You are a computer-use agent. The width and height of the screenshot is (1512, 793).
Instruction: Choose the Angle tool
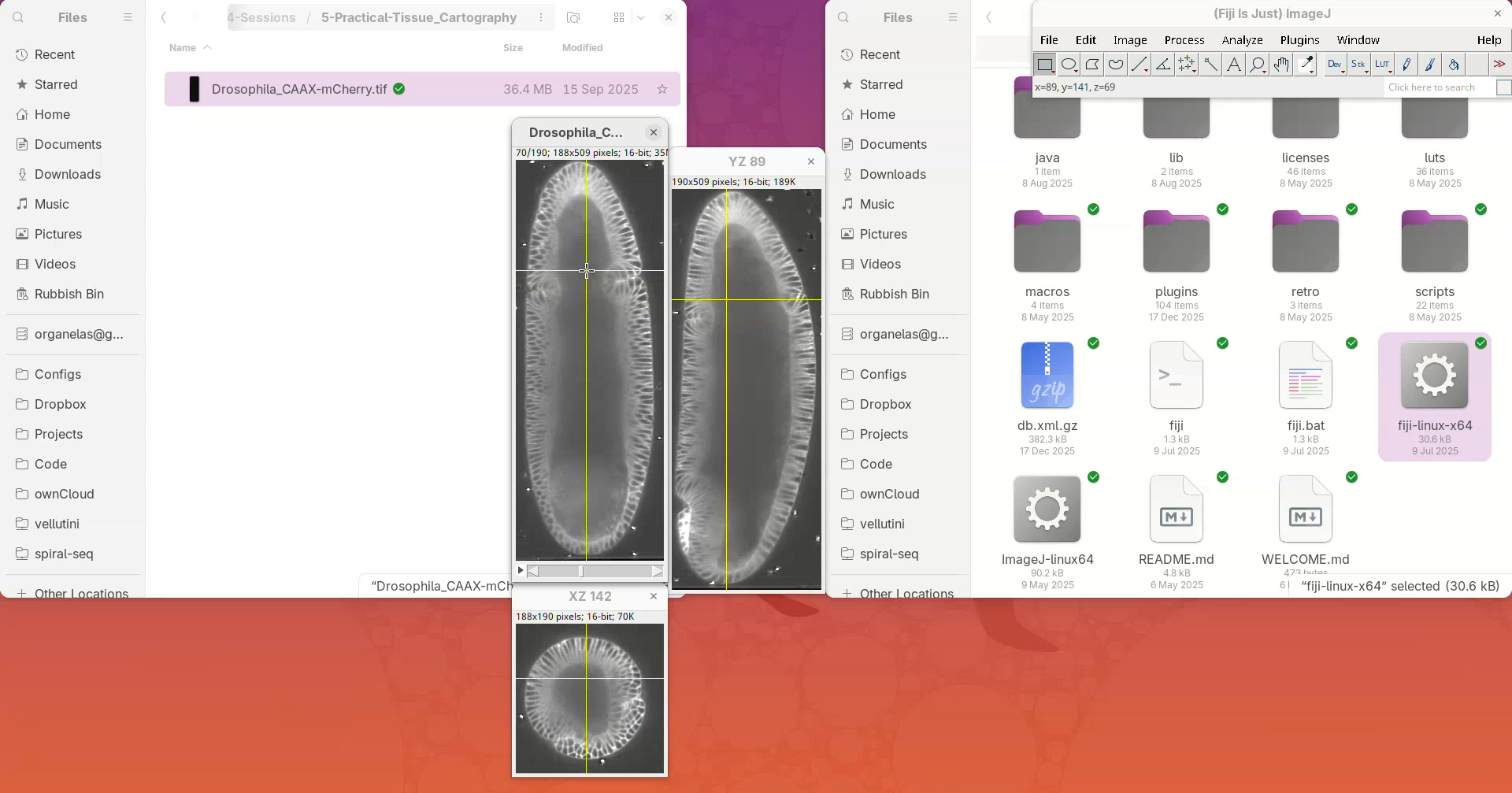[1163, 65]
